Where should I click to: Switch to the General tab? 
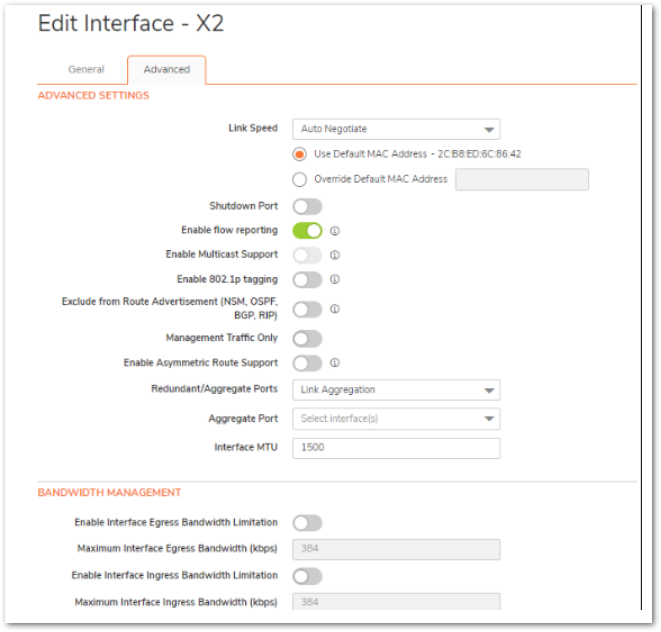tap(86, 70)
